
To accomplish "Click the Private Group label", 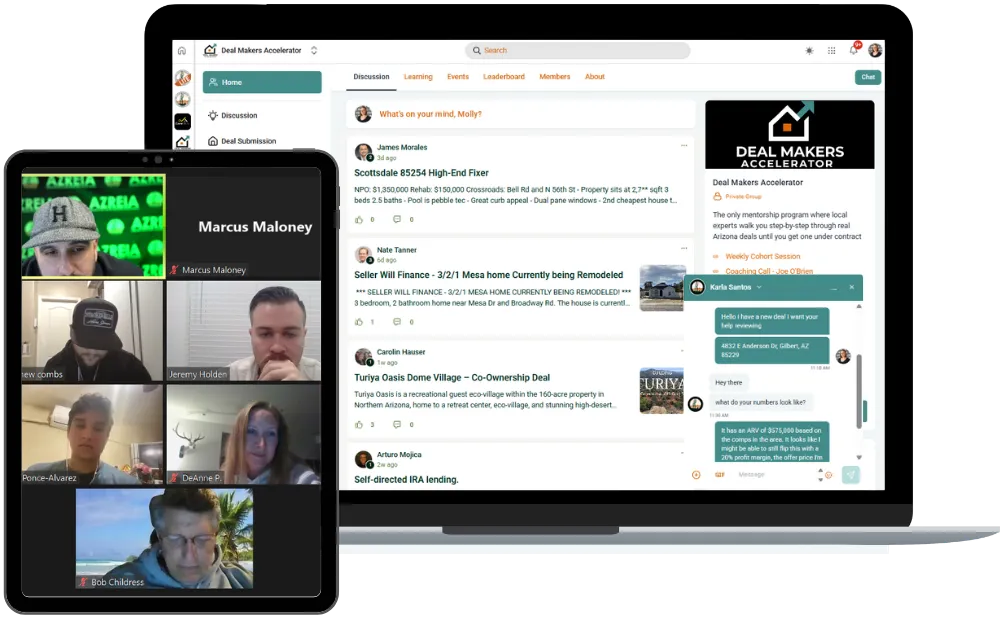I will tap(743, 197).
